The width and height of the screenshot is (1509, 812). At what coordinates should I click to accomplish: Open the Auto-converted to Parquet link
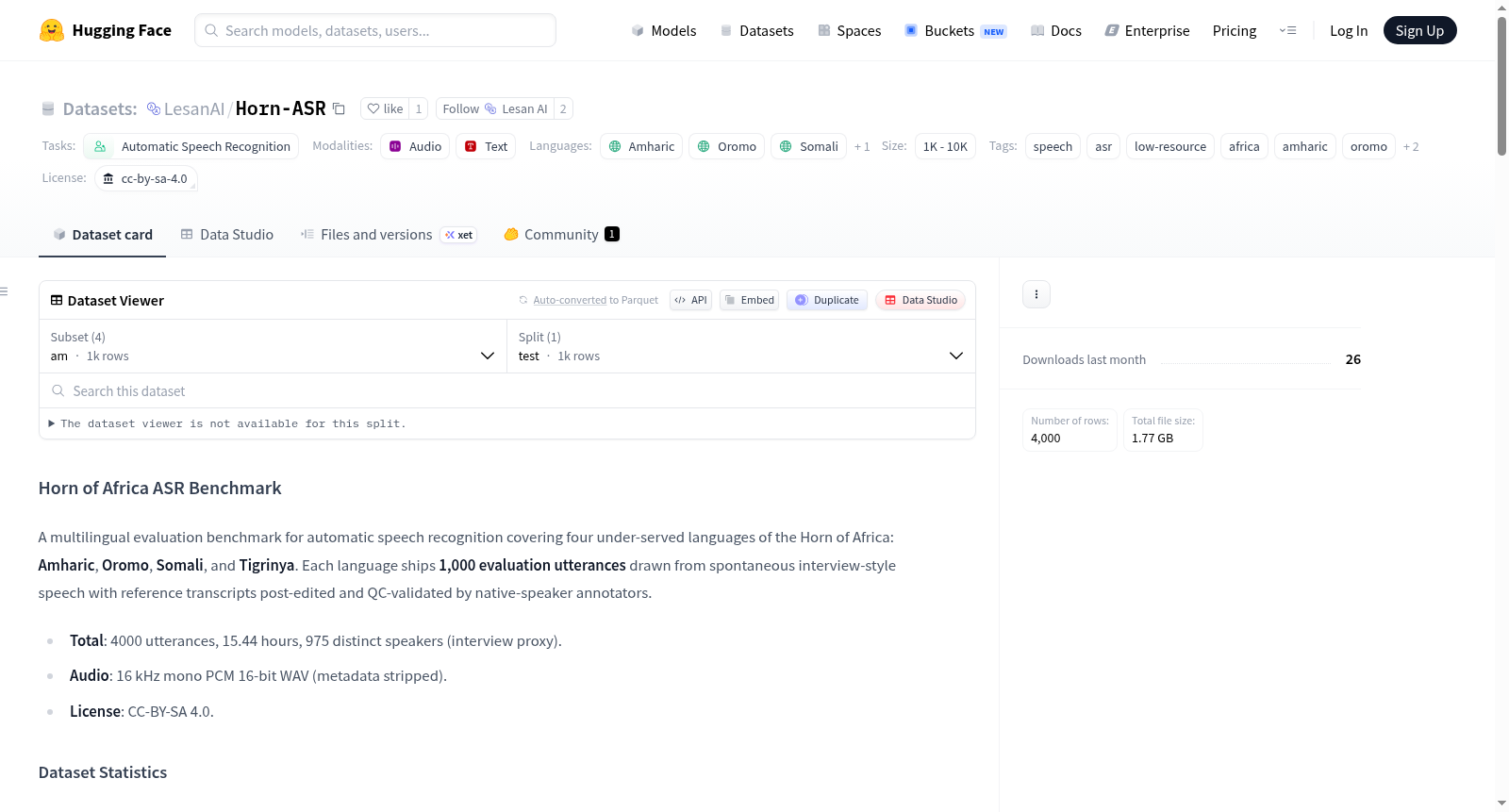[x=570, y=300]
